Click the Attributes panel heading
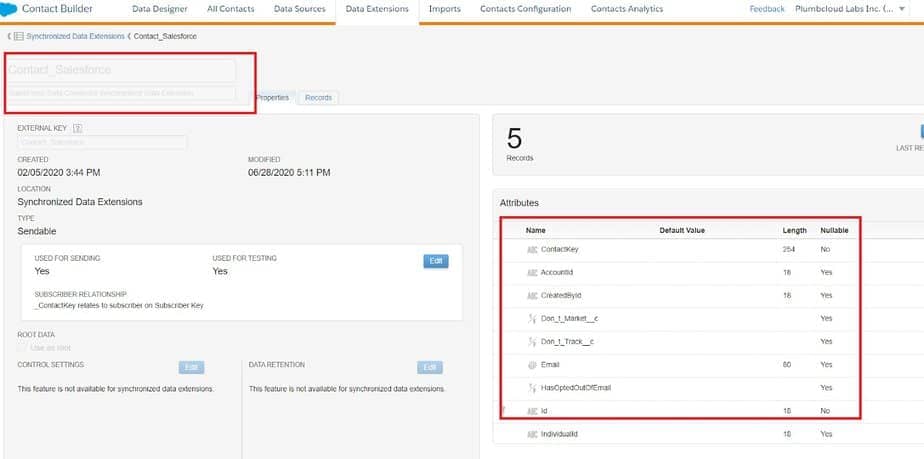This screenshot has width=924, height=459. coord(519,203)
